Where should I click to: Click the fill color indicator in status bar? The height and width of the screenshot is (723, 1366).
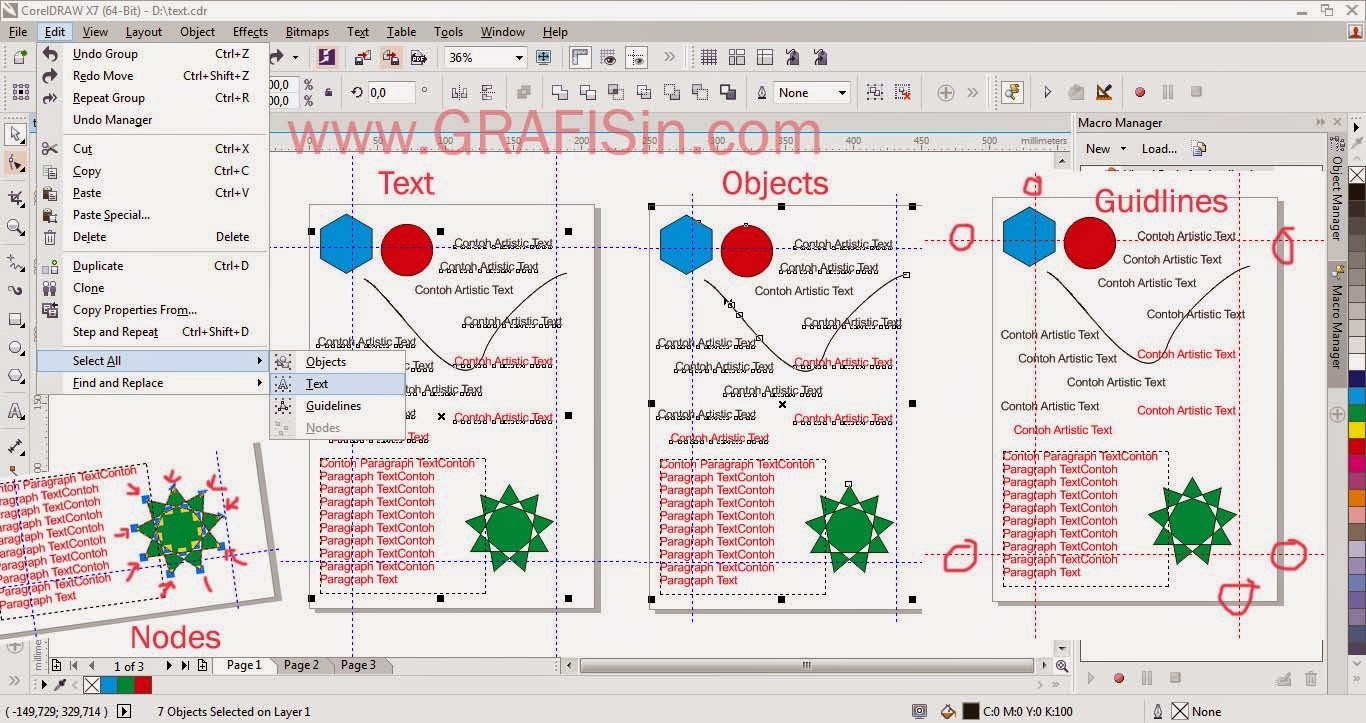[970, 712]
